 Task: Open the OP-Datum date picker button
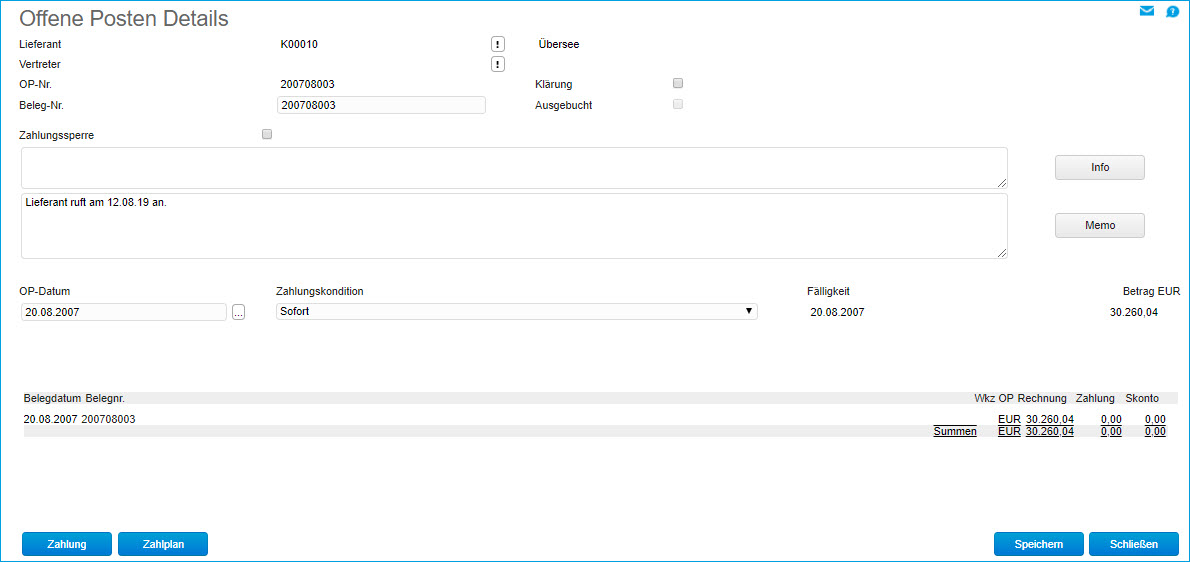tap(238, 312)
